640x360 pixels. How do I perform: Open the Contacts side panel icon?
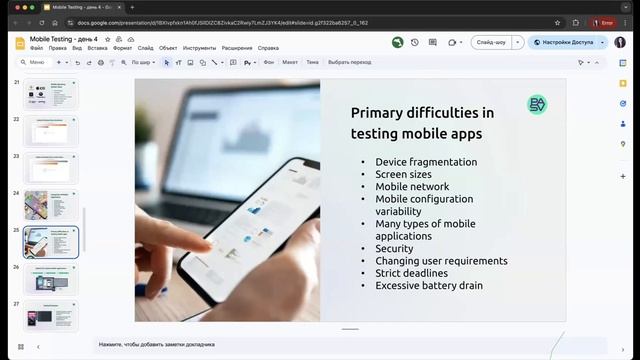(x=623, y=124)
